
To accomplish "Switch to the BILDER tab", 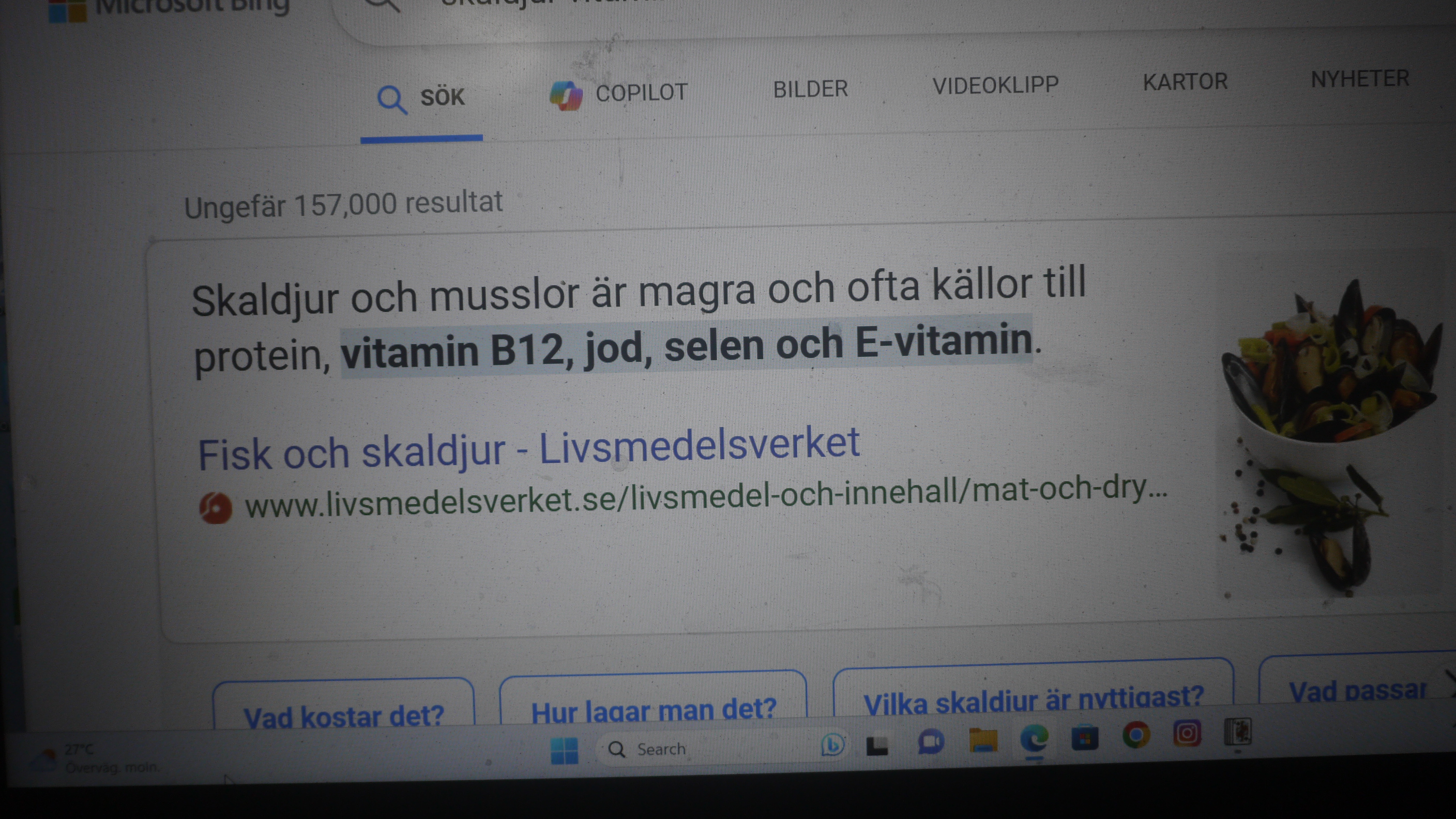I will [x=811, y=89].
